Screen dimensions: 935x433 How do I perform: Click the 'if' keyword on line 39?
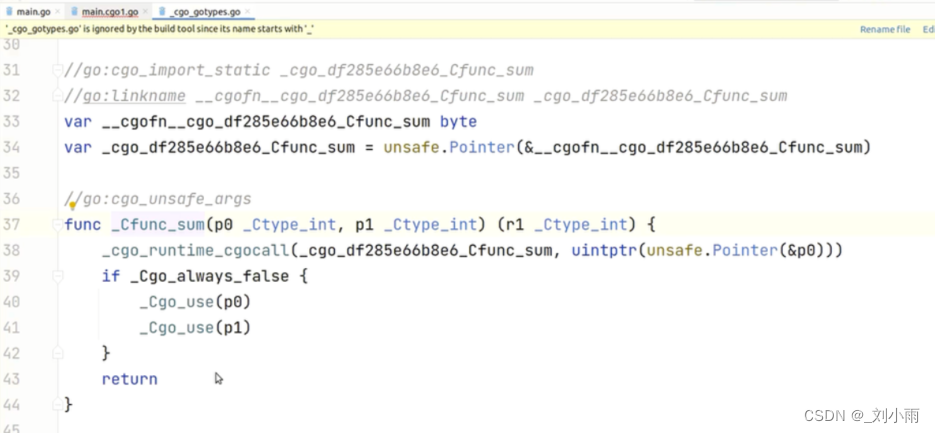tap(111, 276)
